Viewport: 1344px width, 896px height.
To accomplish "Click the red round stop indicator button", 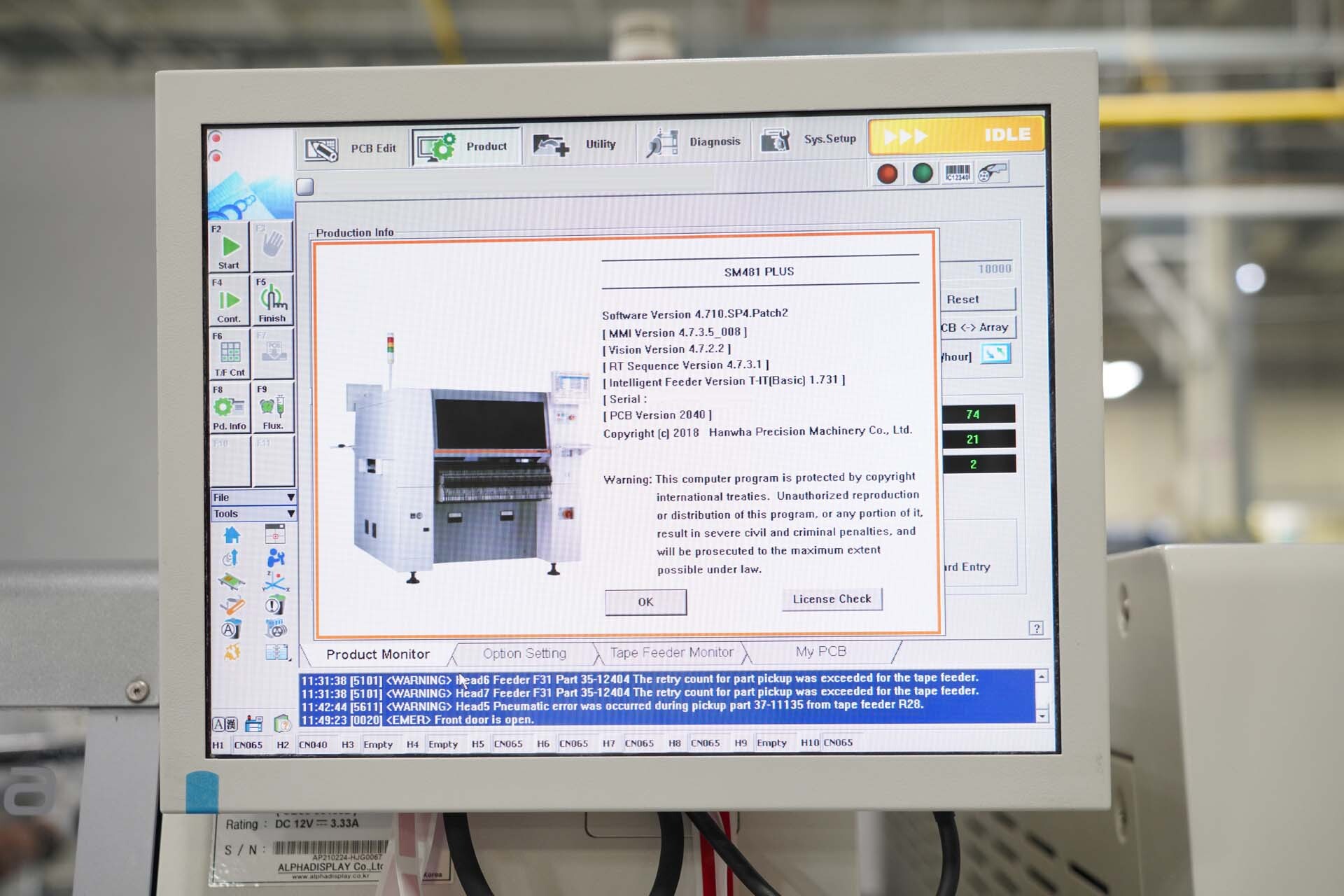I will click(x=887, y=174).
